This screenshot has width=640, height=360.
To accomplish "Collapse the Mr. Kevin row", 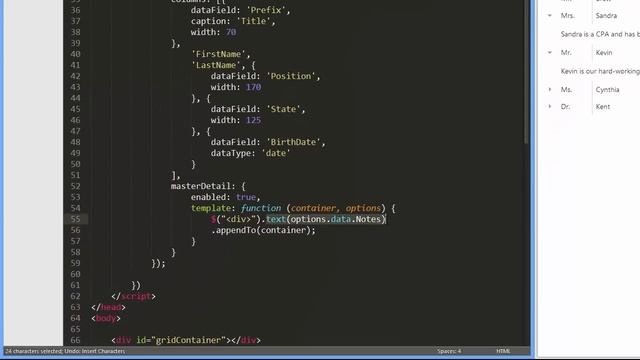I will pos(550,52).
